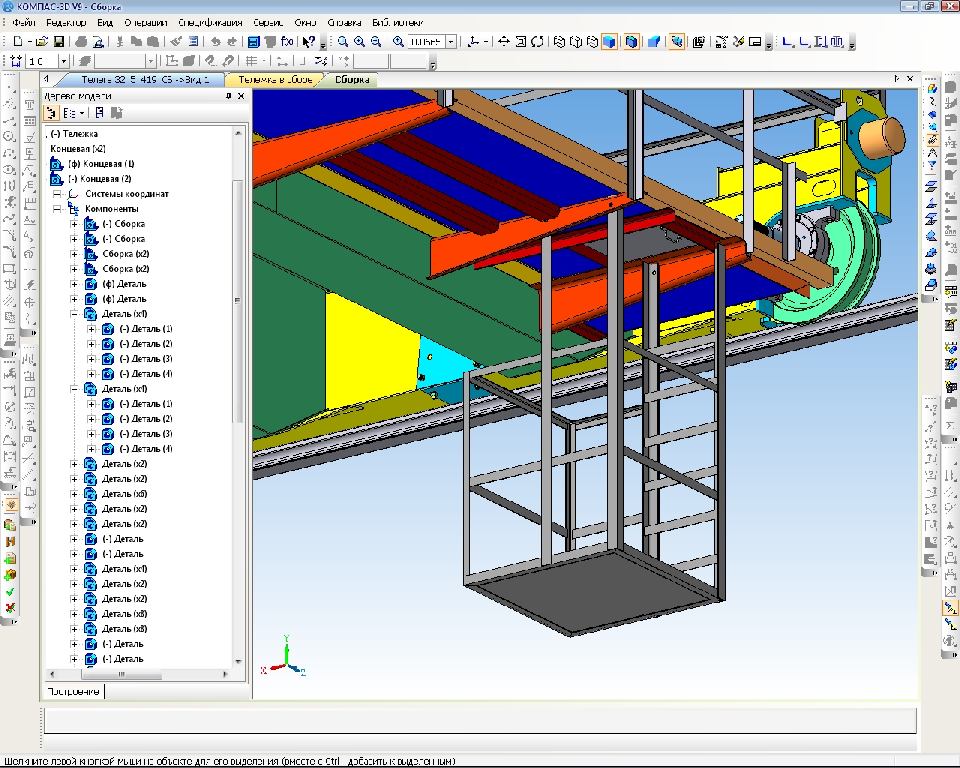The height and width of the screenshot is (768, 960).
Task: Click the model tree vertical scrollbar
Action: tap(238, 300)
